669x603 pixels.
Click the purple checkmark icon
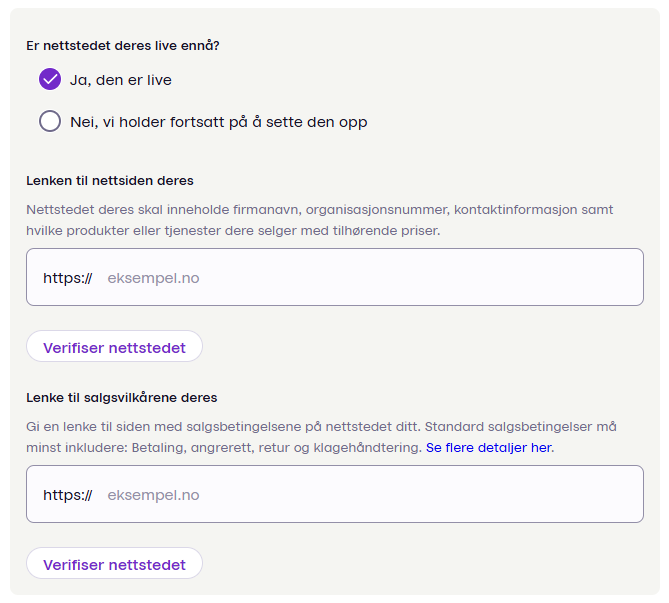50,80
